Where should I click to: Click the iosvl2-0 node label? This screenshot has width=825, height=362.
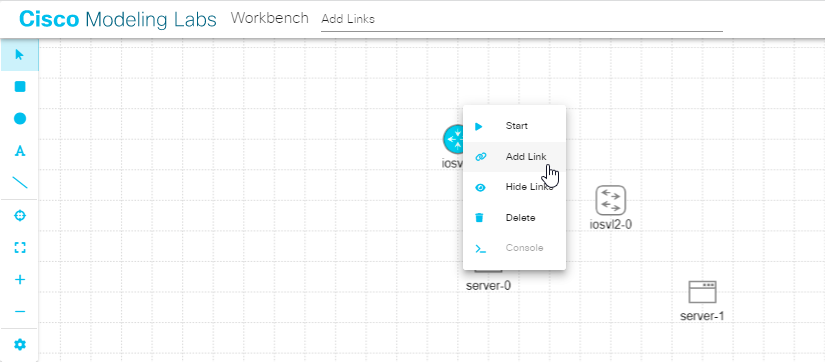[x=610, y=225]
